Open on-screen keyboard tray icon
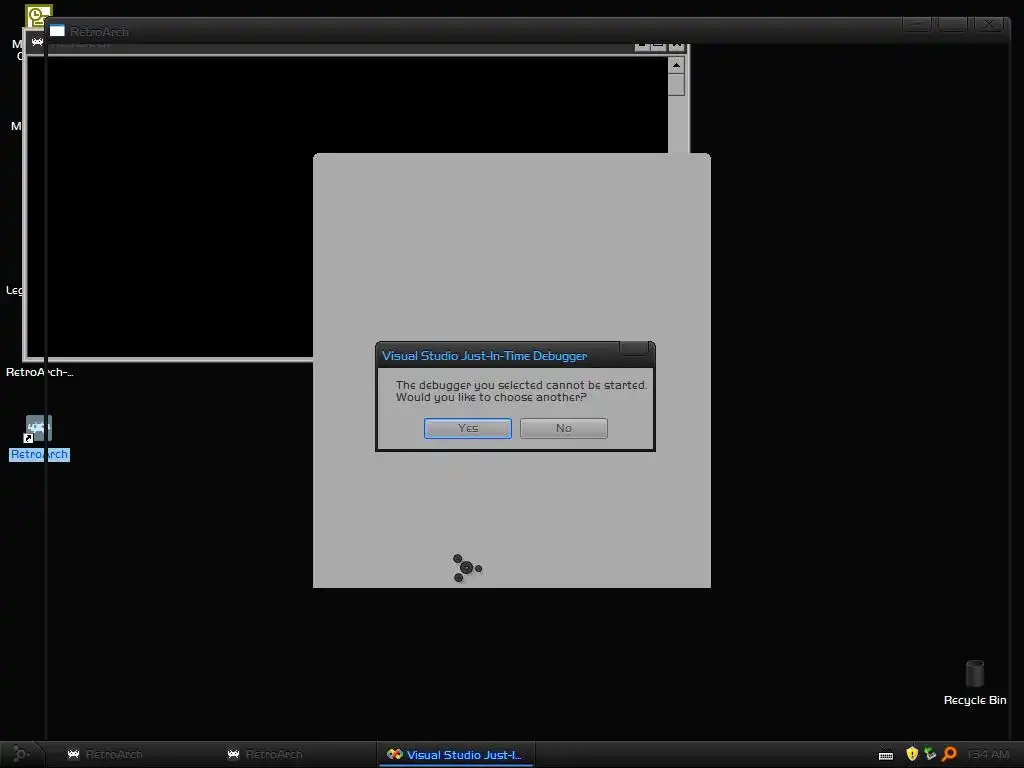1024x768 pixels. pyautogui.click(x=886, y=755)
